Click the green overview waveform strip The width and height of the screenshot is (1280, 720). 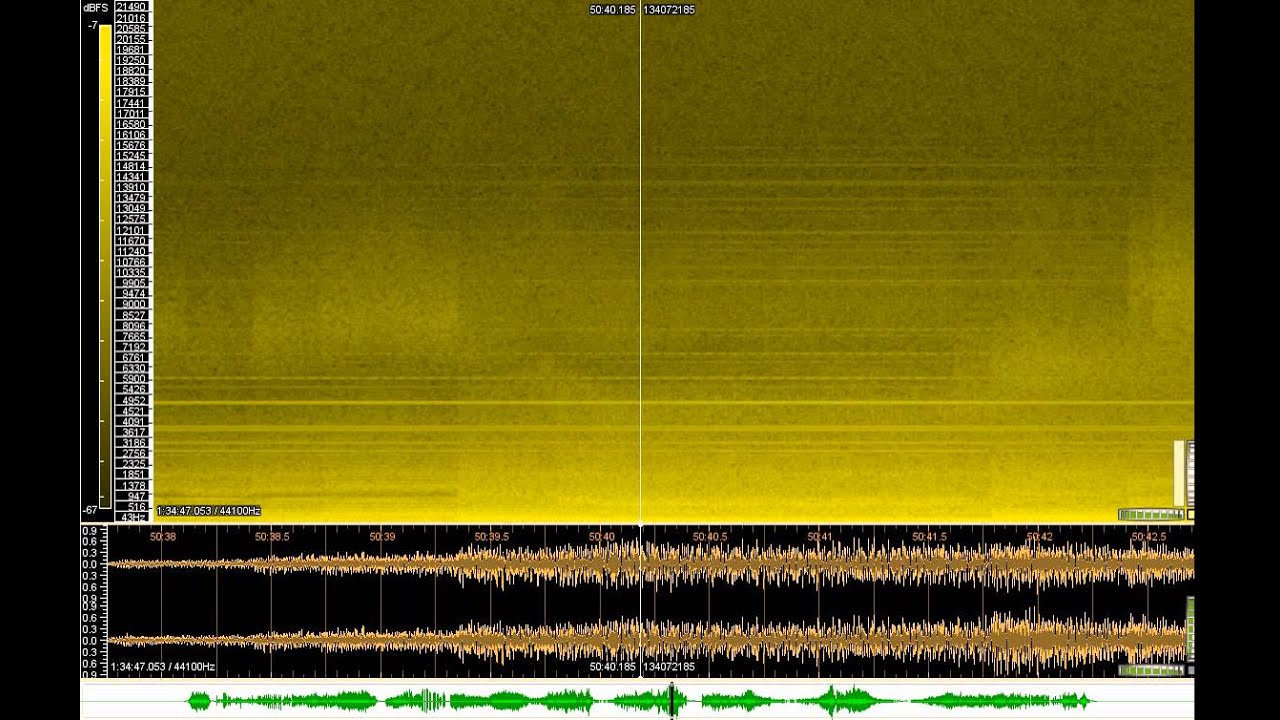(x=637, y=701)
